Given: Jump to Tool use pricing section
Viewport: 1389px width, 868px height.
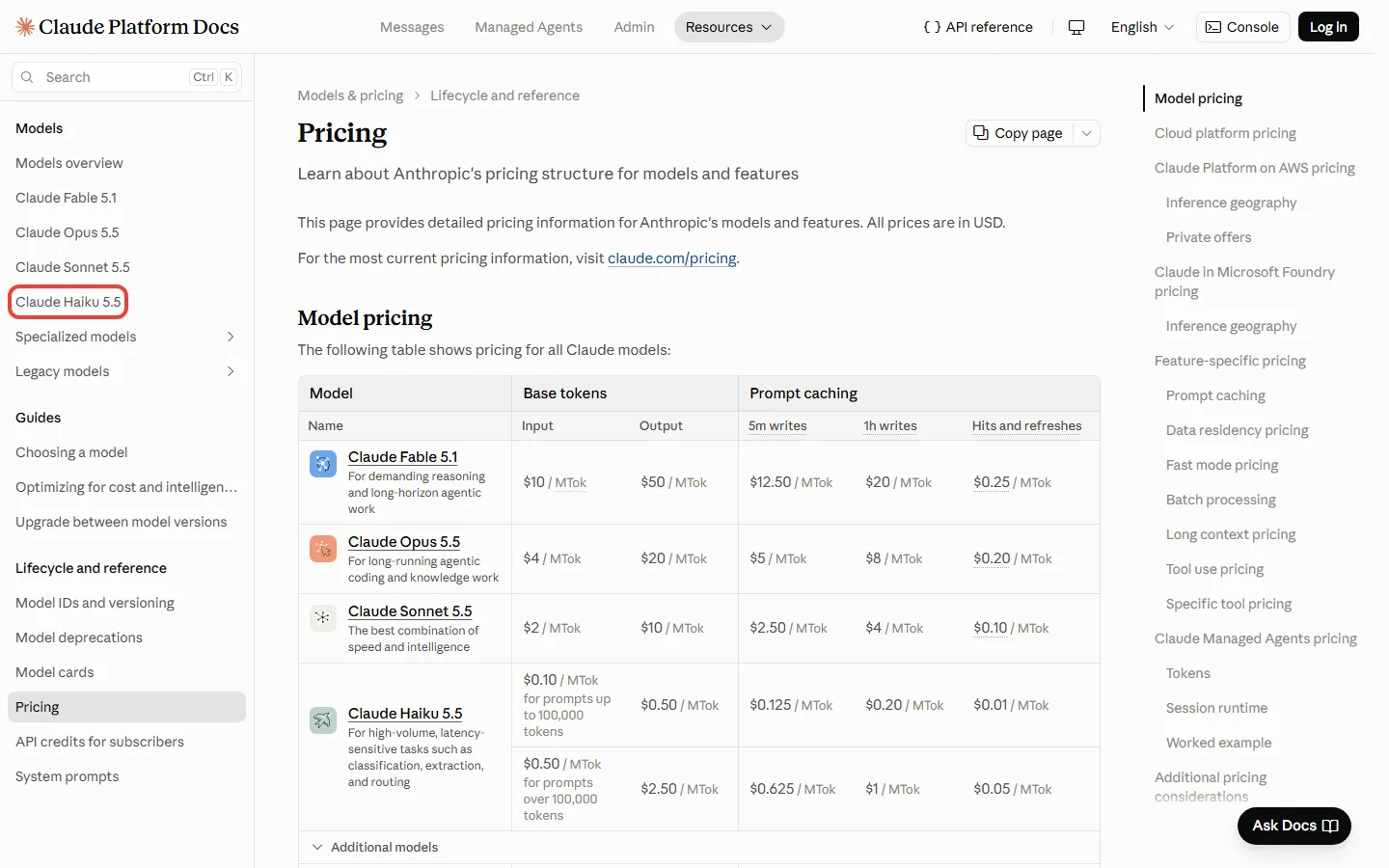Looking at the screenshot, I should pyautogui.click(x=1214, y=569).
